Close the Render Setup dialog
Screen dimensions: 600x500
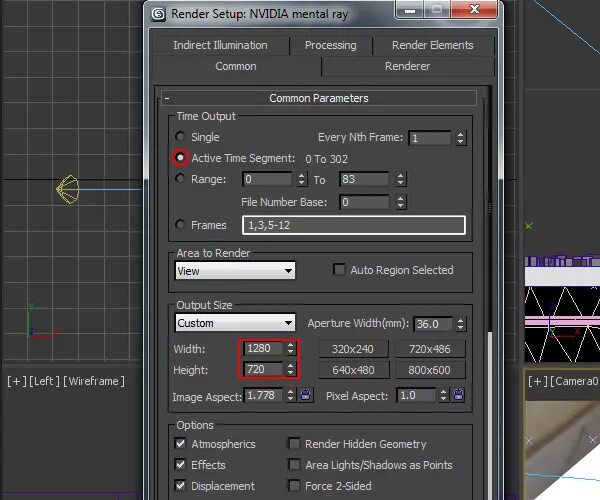(474, 10)
